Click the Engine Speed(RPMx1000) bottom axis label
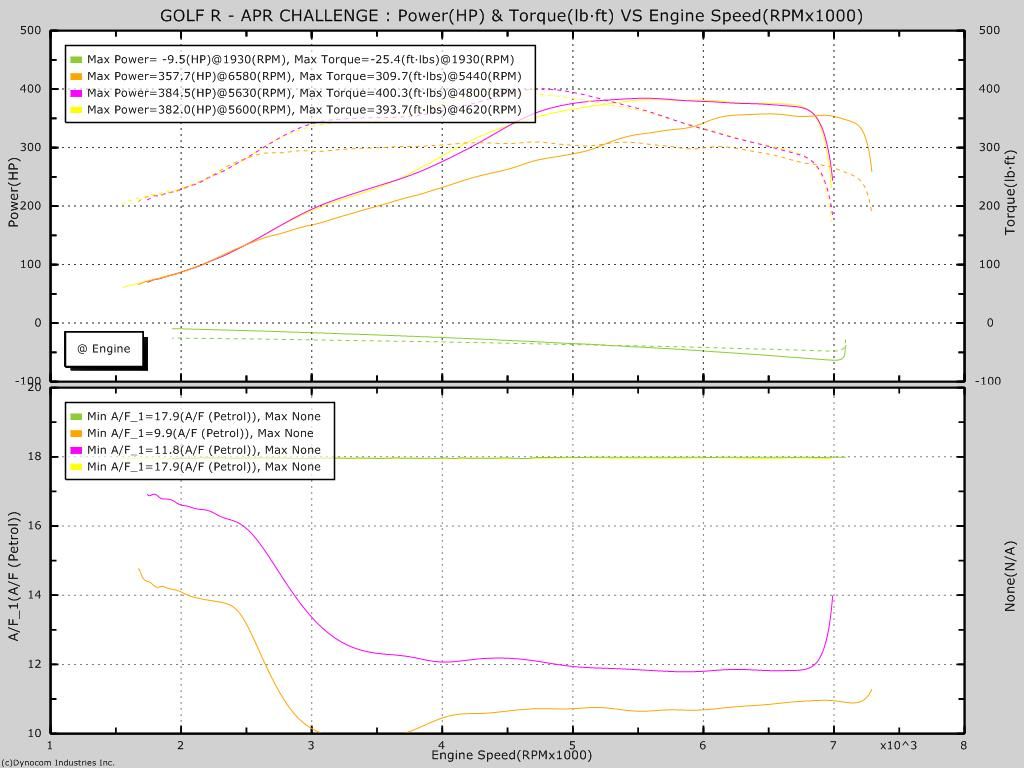Screen dimensions: 1024x768 coord(511,755)
